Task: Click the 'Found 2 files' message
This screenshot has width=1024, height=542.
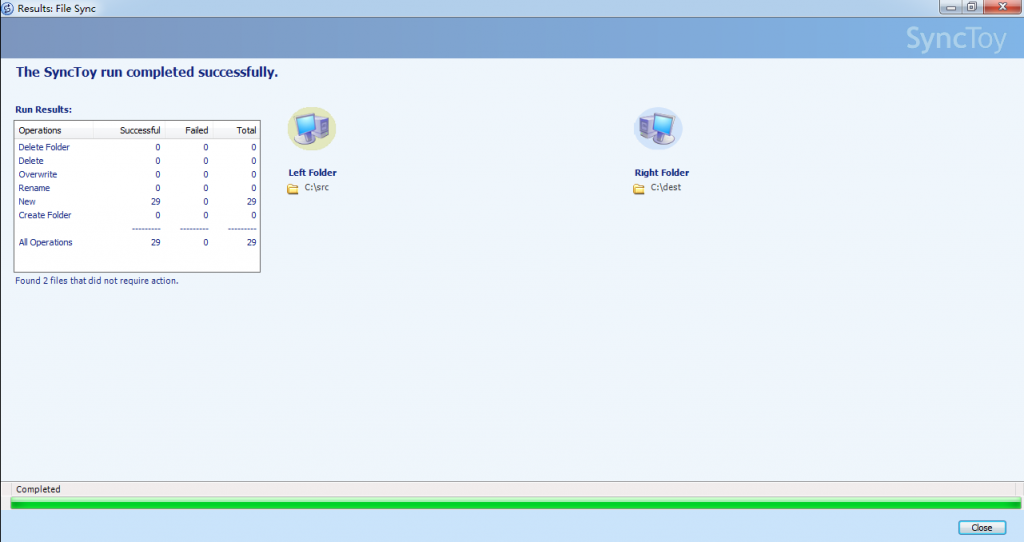Action: click(x=97, y=281)
